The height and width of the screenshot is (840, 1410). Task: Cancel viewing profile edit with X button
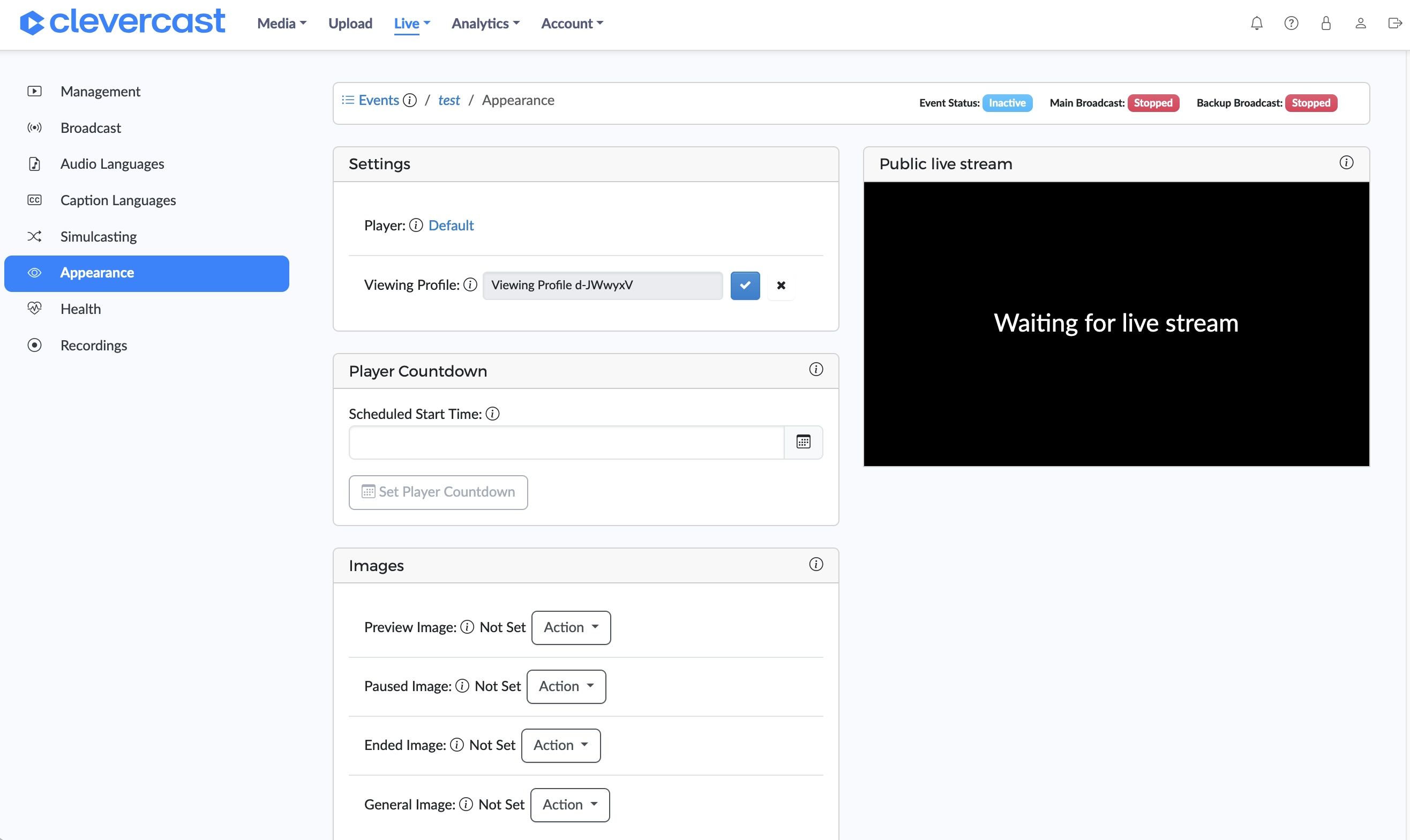pos(781,286)
